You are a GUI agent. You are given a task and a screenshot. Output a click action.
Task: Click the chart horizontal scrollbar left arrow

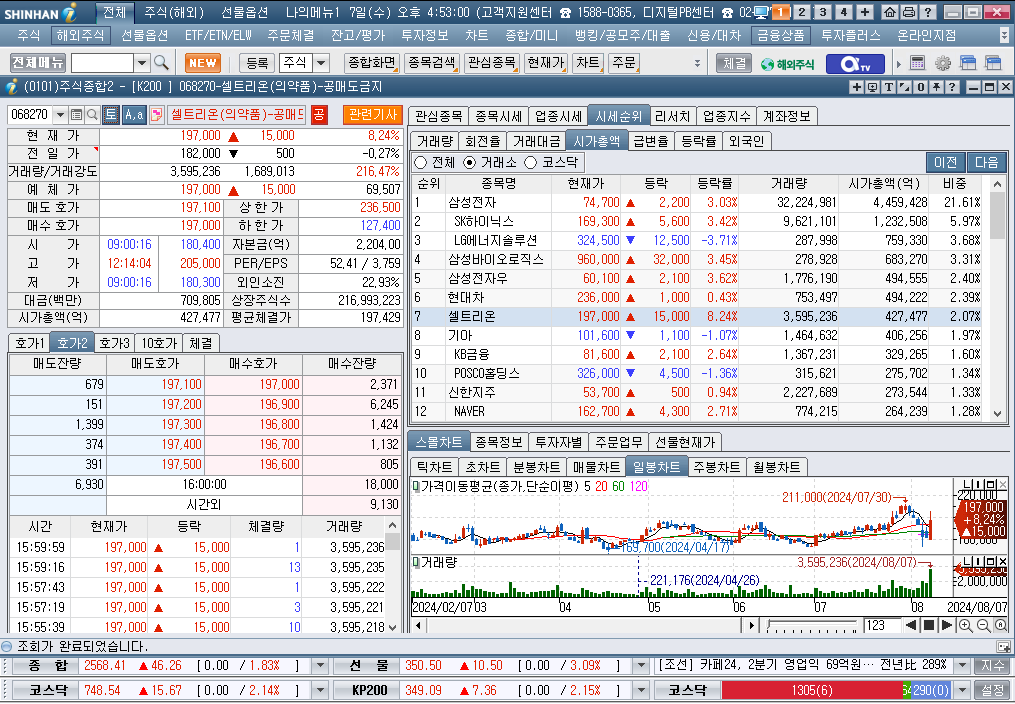(418, 625)
